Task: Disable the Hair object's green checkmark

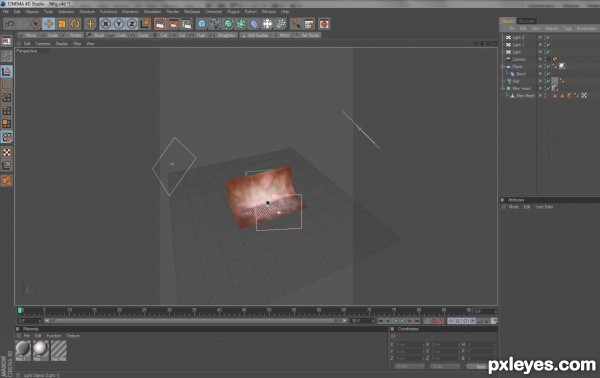Action: [548, 81]
